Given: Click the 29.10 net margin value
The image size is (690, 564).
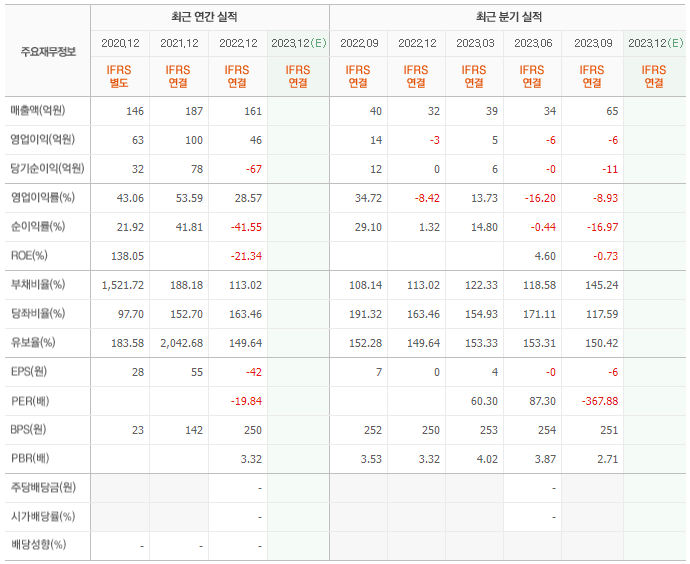Looking at the screenshot, I should pos(368,227).
